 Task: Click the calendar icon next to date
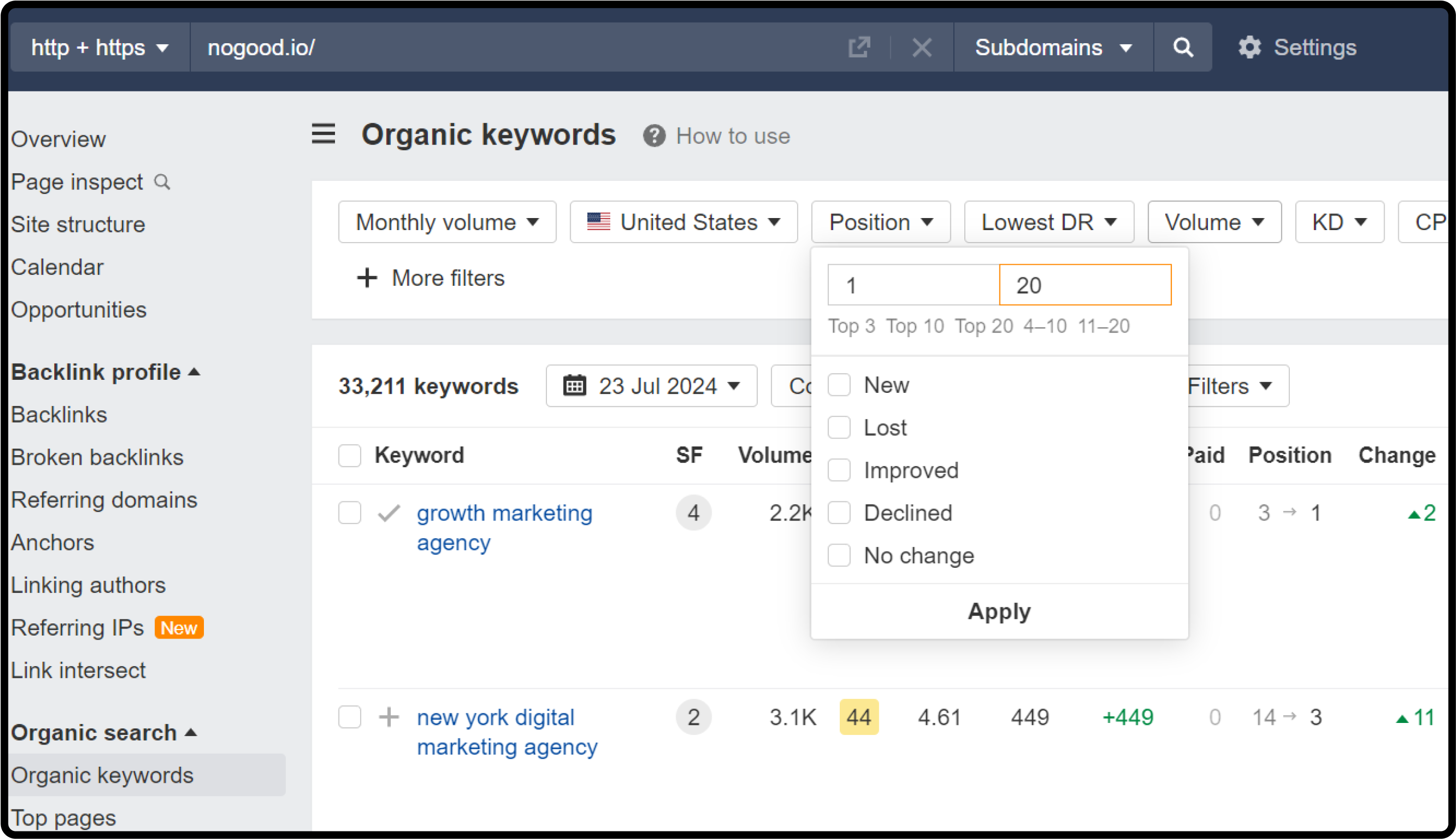(575, 384)
